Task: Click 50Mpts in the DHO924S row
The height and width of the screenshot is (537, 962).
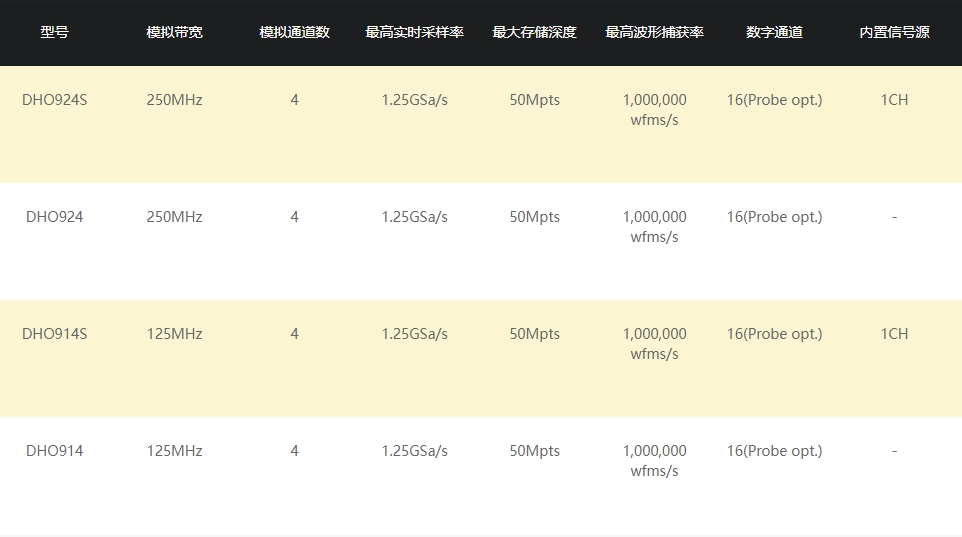Action: tap(534, 100)
